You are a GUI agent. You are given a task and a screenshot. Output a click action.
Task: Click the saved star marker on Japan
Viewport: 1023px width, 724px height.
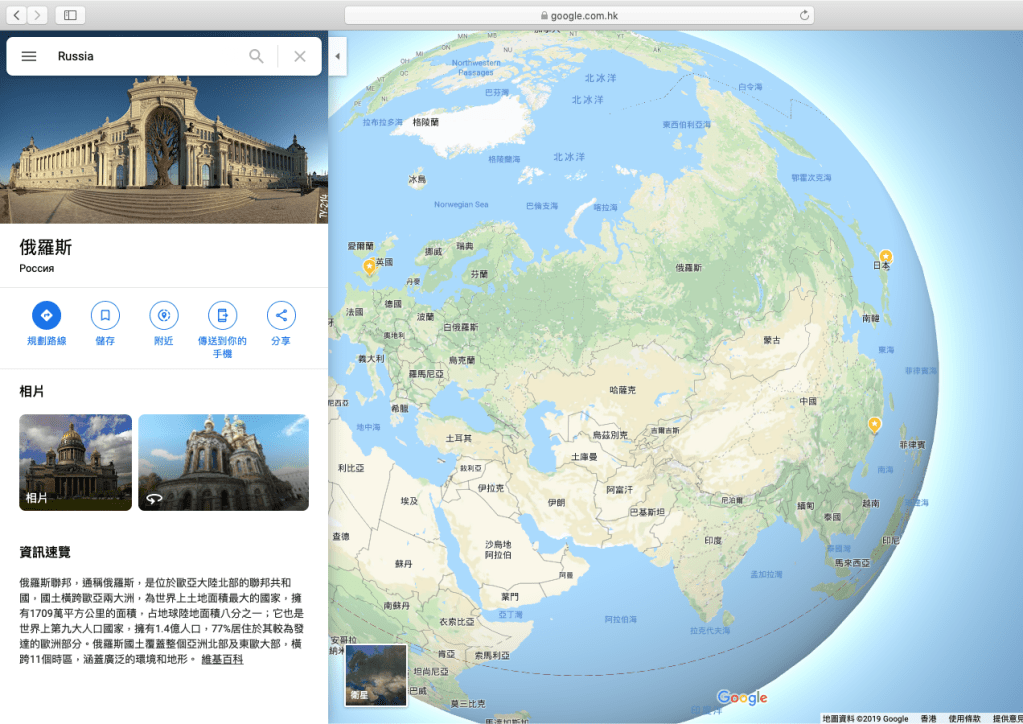coord(885,257)
